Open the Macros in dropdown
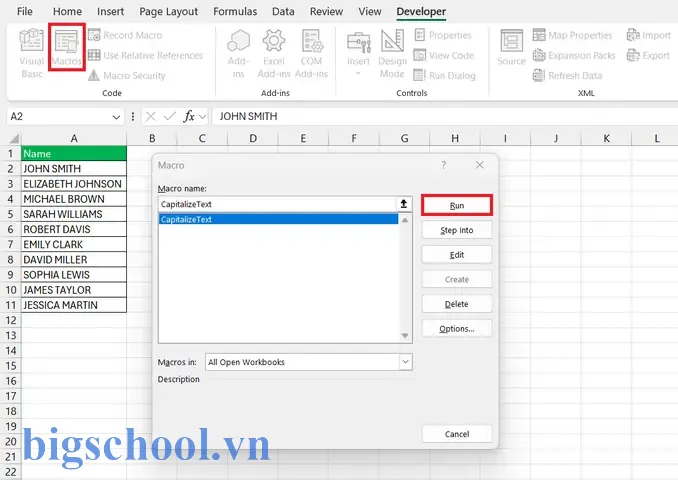The height and width of the screenshot is (480, 678). coord(405,362)
